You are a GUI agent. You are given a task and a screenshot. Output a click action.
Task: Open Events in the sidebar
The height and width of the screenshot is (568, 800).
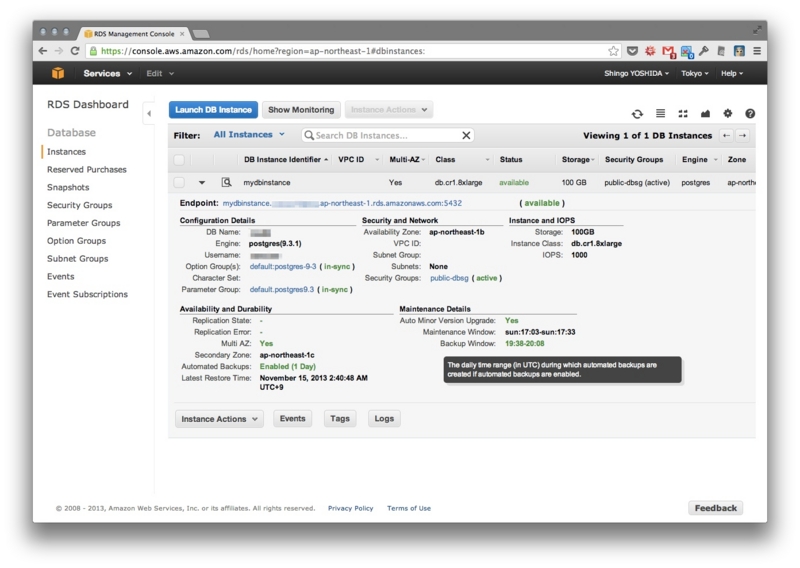click(x=61, y=277)
